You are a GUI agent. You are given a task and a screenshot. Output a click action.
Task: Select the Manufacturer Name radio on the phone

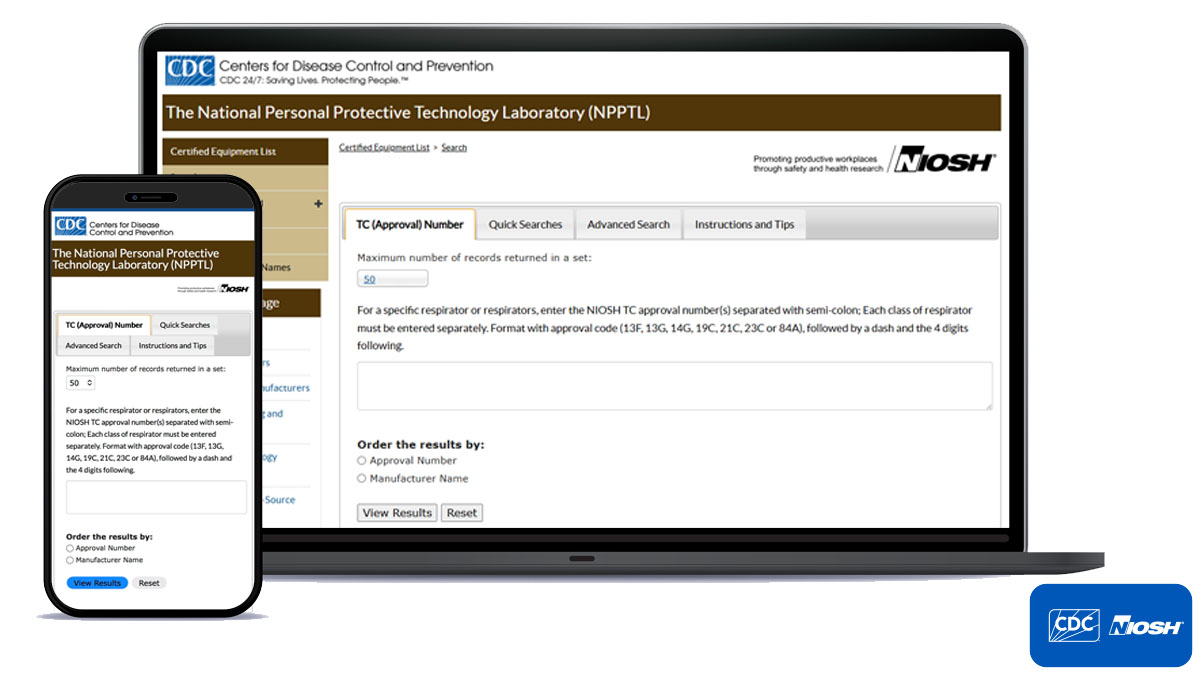point(70,560)
